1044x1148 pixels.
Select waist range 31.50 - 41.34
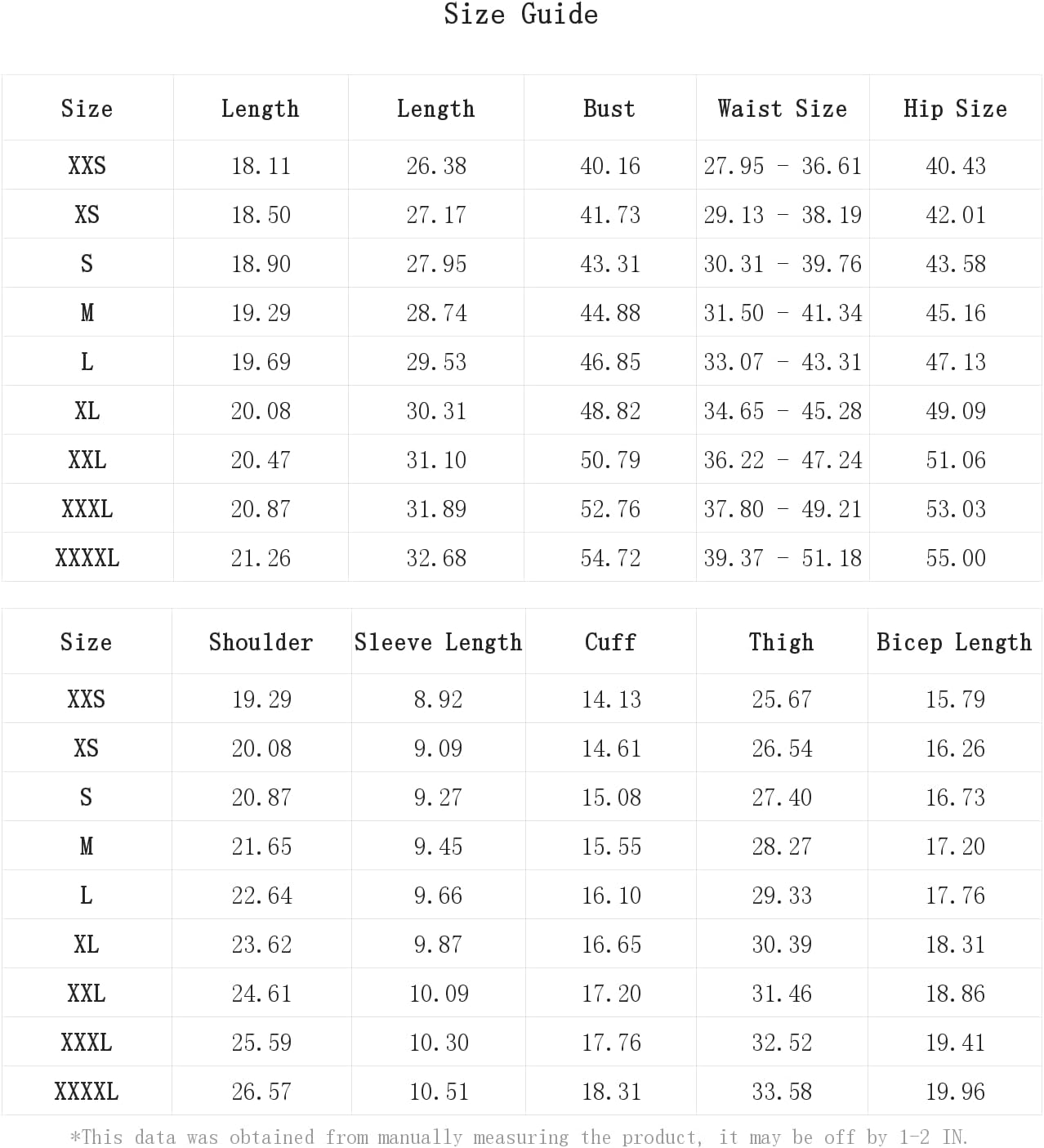click(x=783, y=313)
